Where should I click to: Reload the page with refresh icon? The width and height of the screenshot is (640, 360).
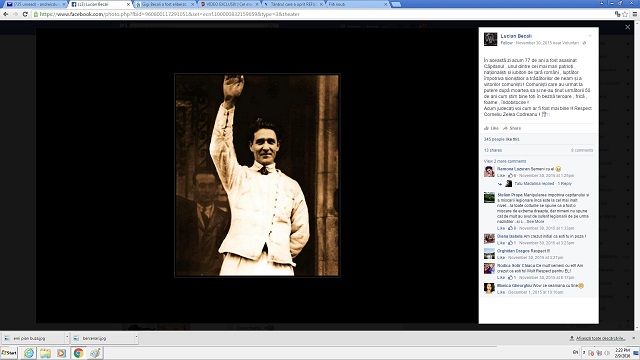tap(25, 14)
